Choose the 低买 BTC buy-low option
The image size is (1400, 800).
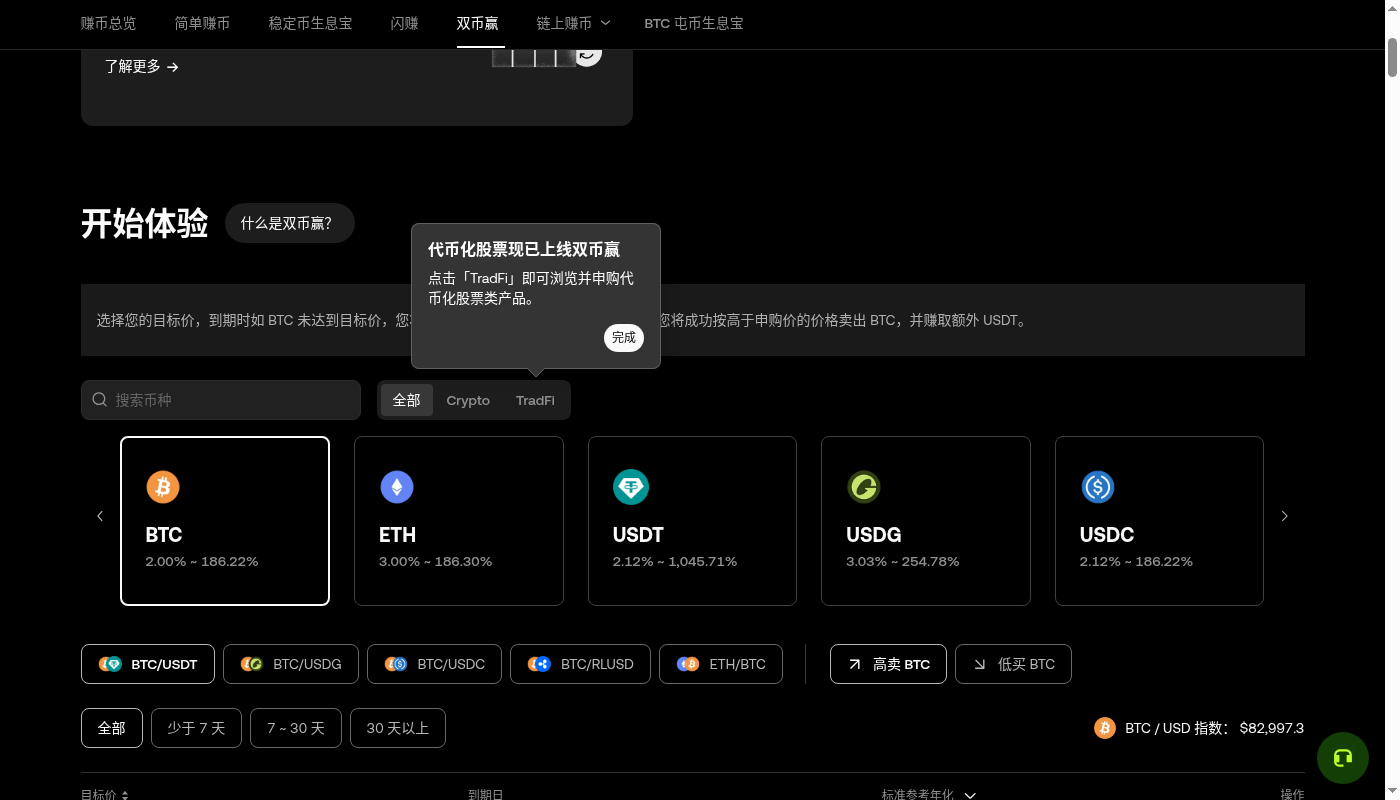click(1013, 664)
